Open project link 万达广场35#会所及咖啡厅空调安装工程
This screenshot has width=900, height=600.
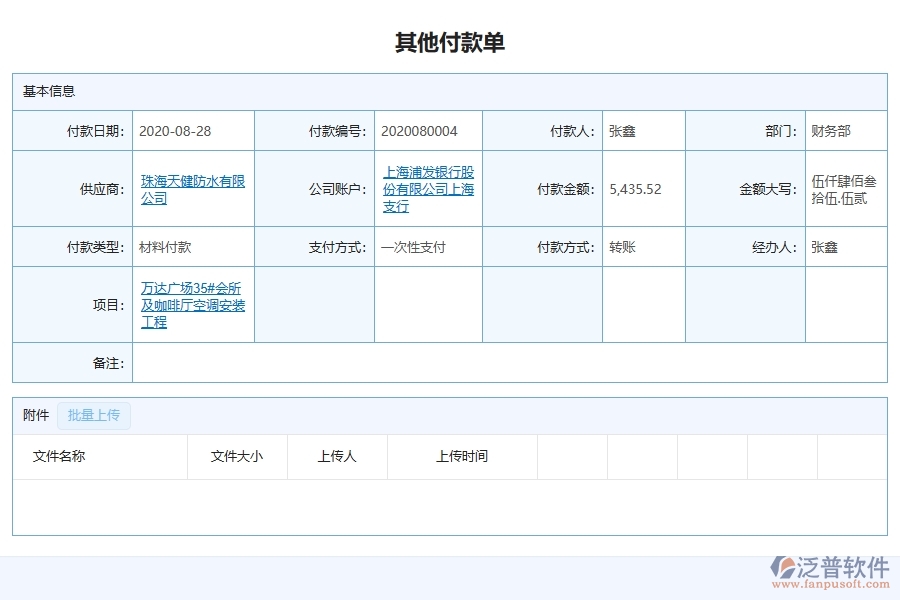coord(193,304)
